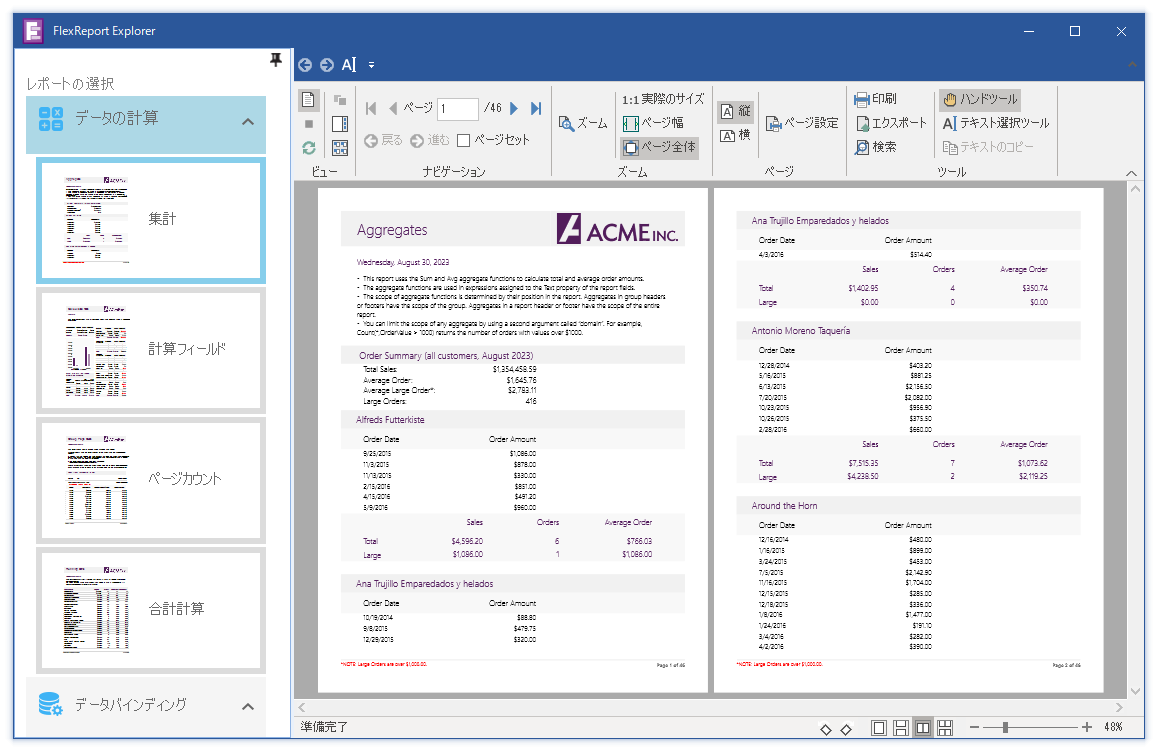Go to the next page
This screenshot has width=1162, height=756.
pos(514,108)
